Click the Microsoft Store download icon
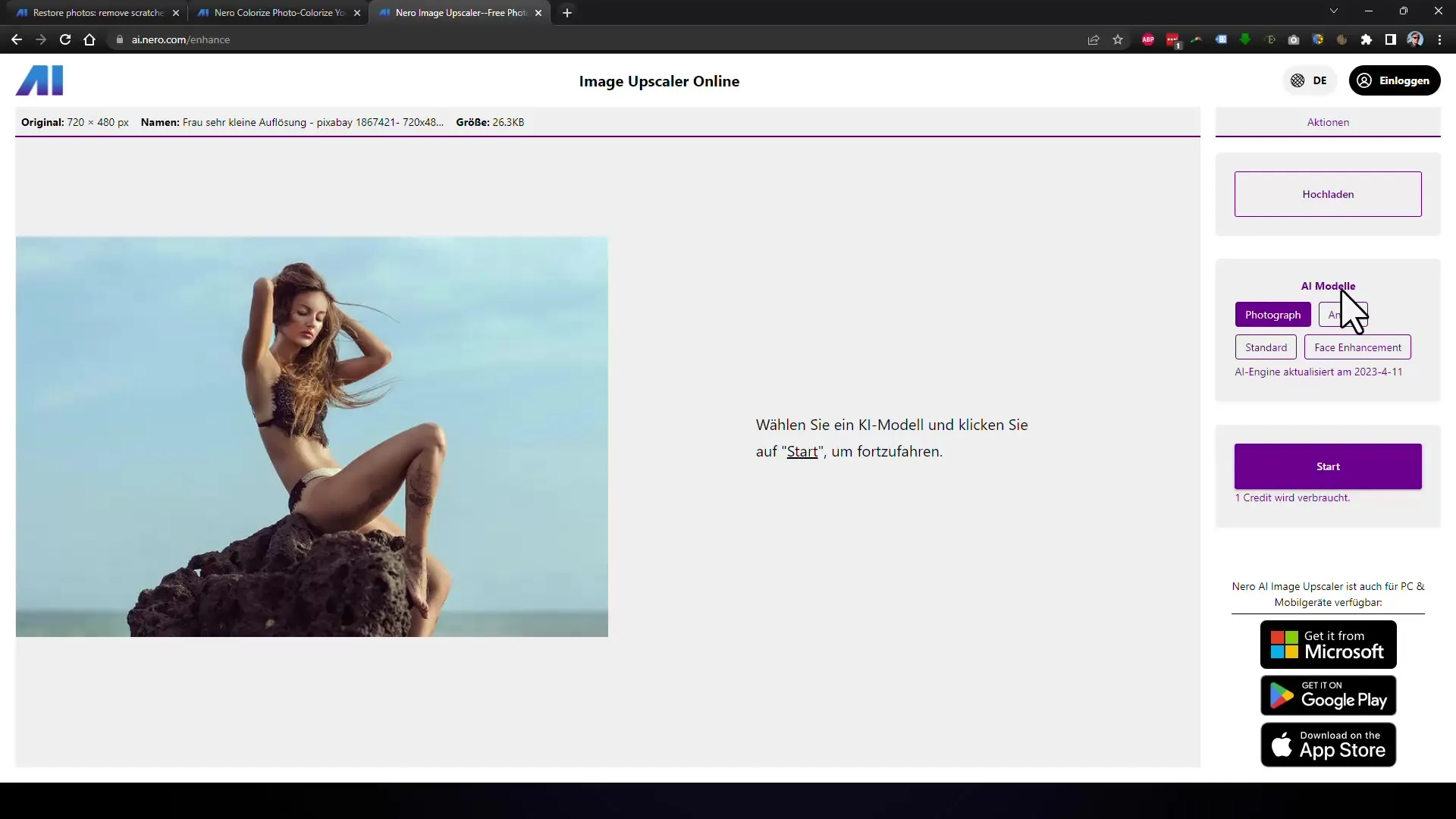 coord(1328,645)
